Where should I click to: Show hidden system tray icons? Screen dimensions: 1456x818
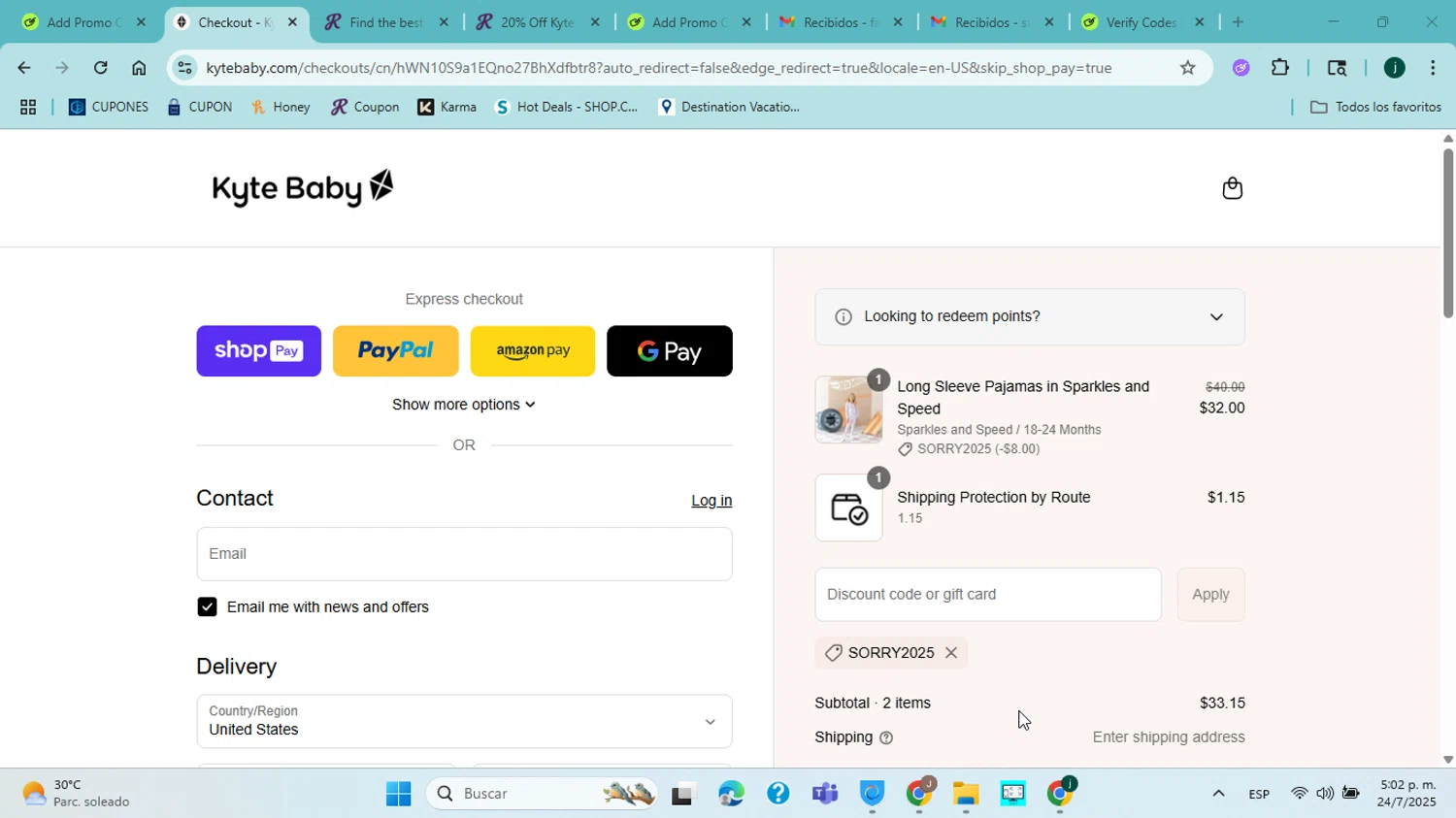point(1218,795)
